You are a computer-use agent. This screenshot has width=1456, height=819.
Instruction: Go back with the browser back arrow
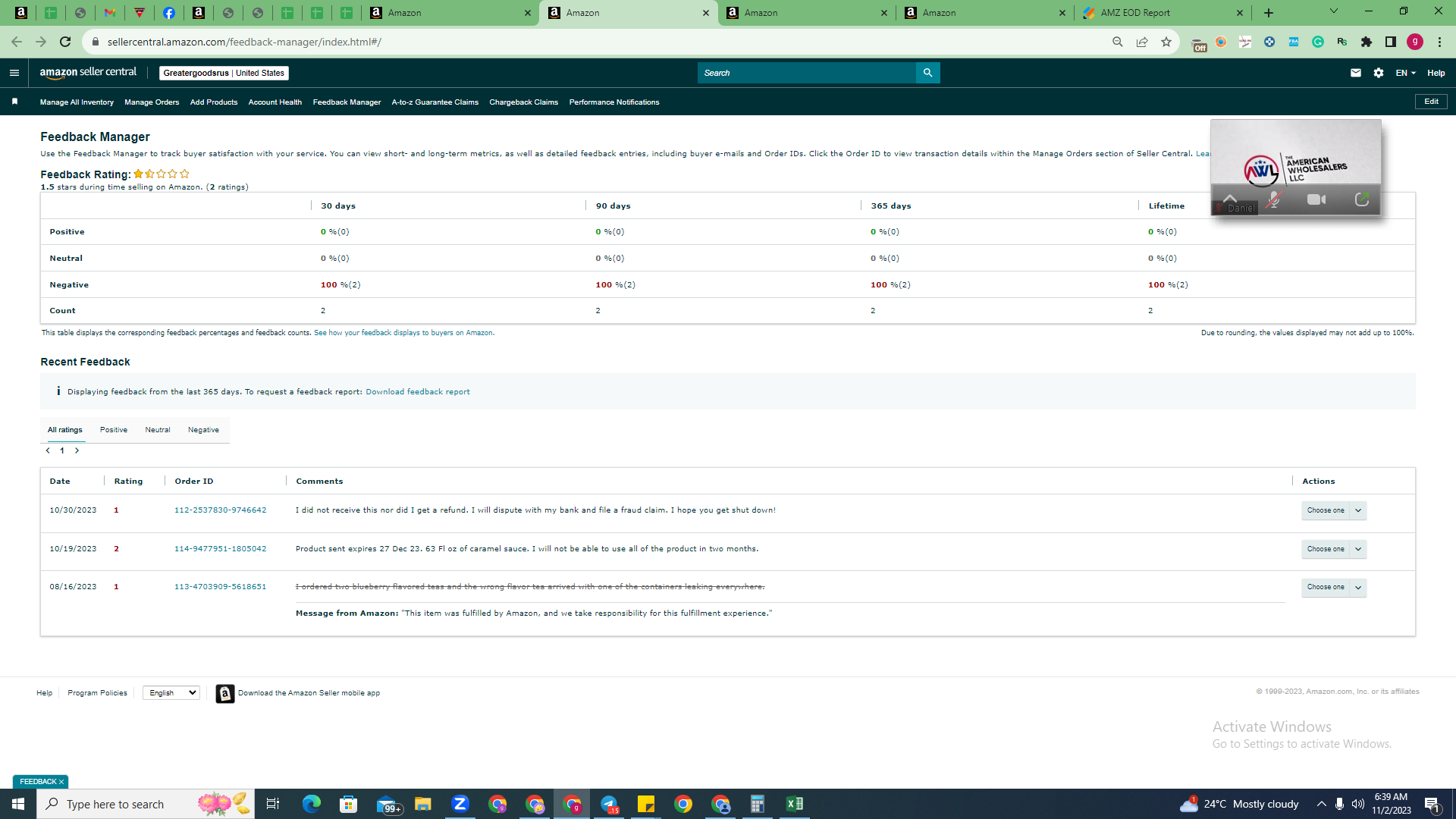tap(17, 42)
